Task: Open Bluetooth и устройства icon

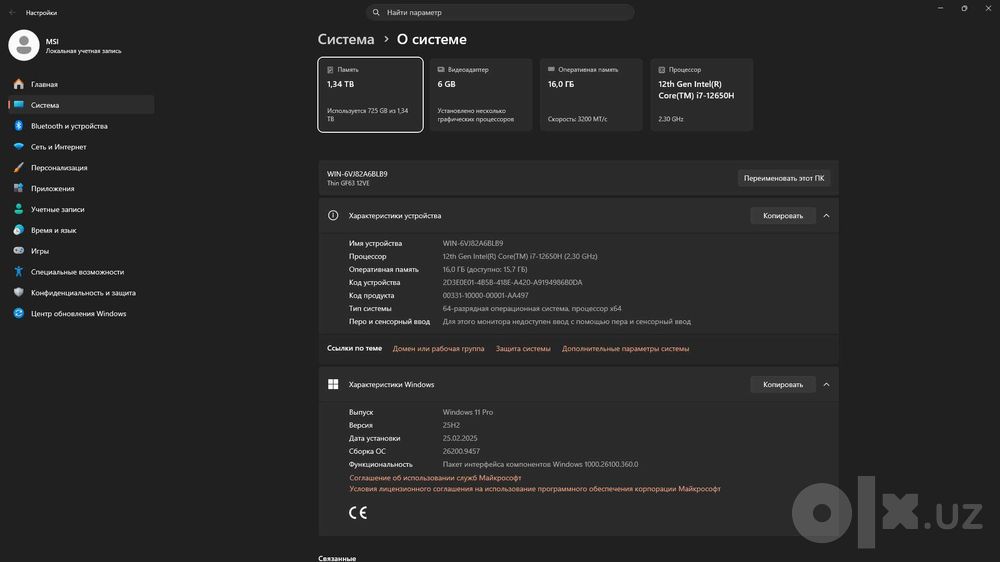Action: click(18, 126)
